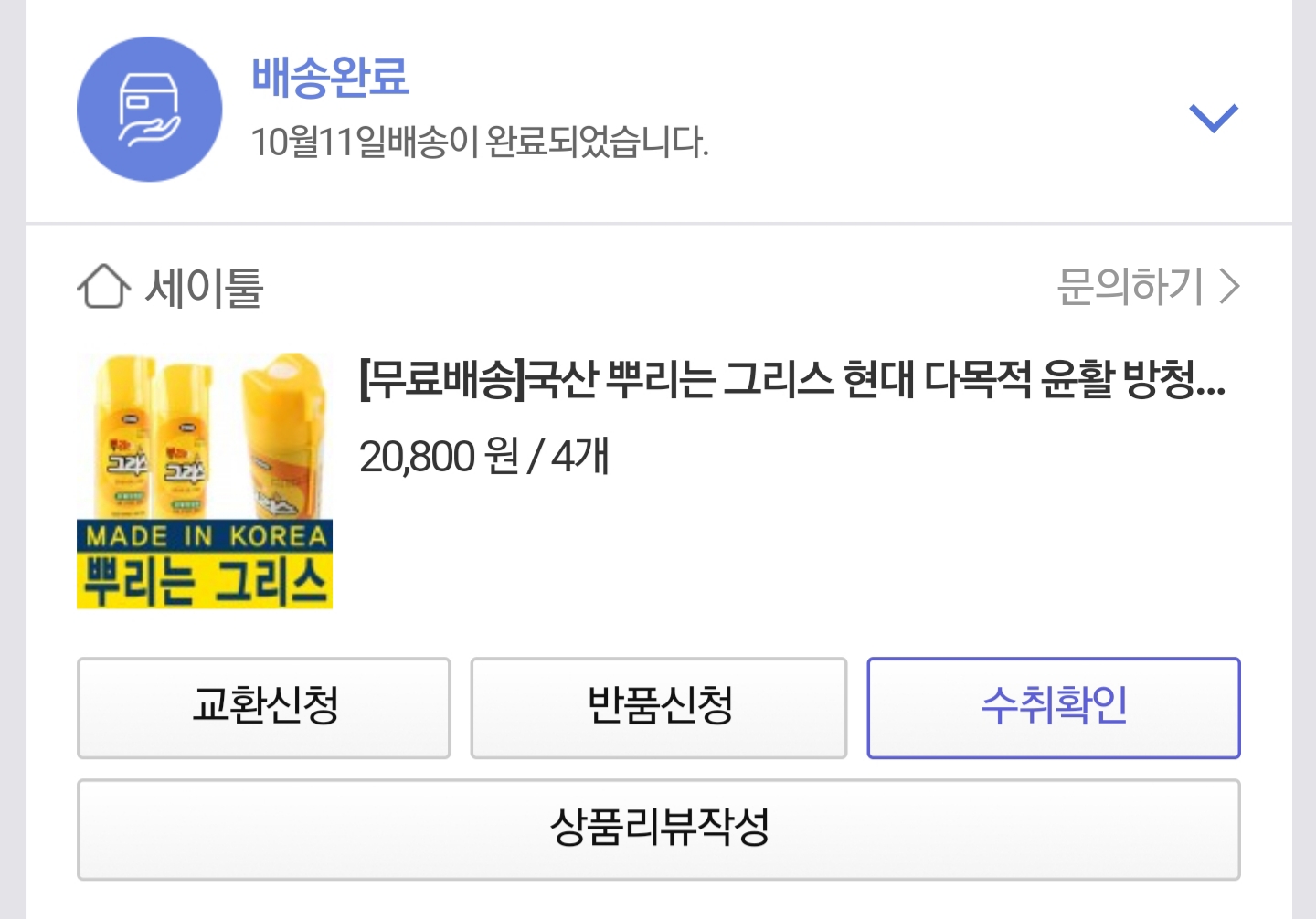This screenshot has width=1316, height=919.
Task: Open the 문의하기 inquiry link
Action: pyautogui.click(x=1130, y=287)
